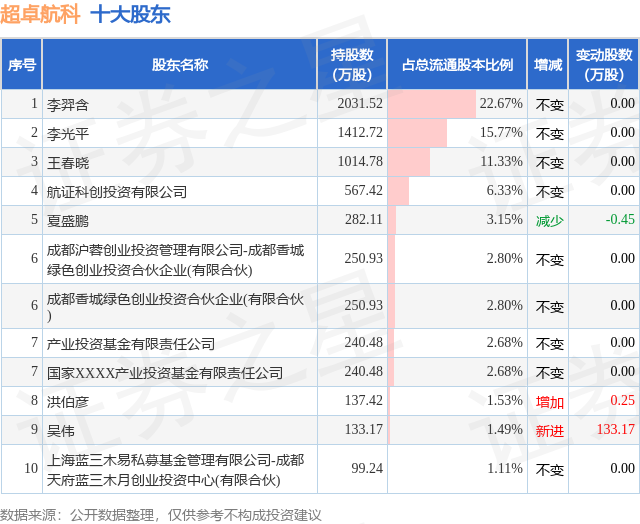Image resolution: width=640 pixels, height=524 pixels.
Task: Click sequence number 10
Action: coord(31,468)
